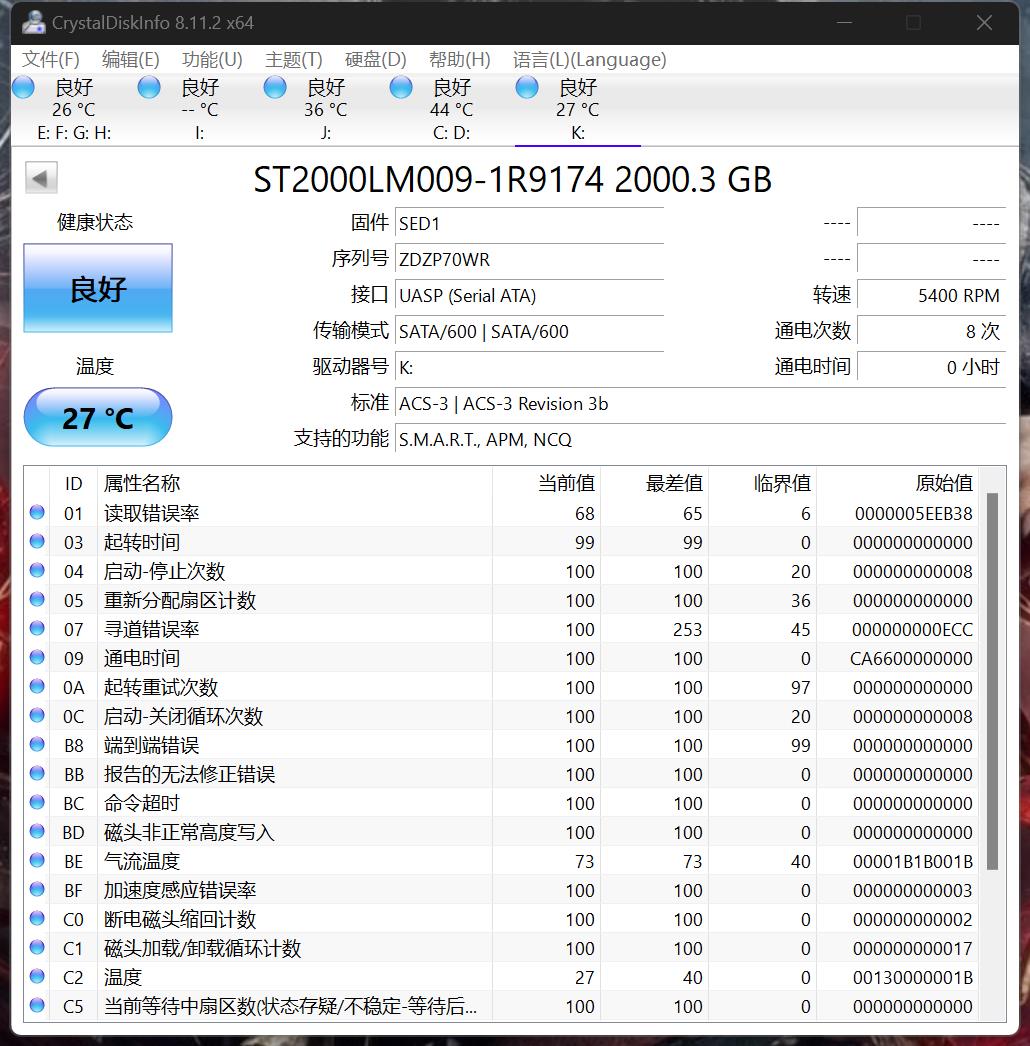Click status orb for attribute 0A 起转重试次数
The width and height of the screenshot is (1030, 1046).
[37, 686]
